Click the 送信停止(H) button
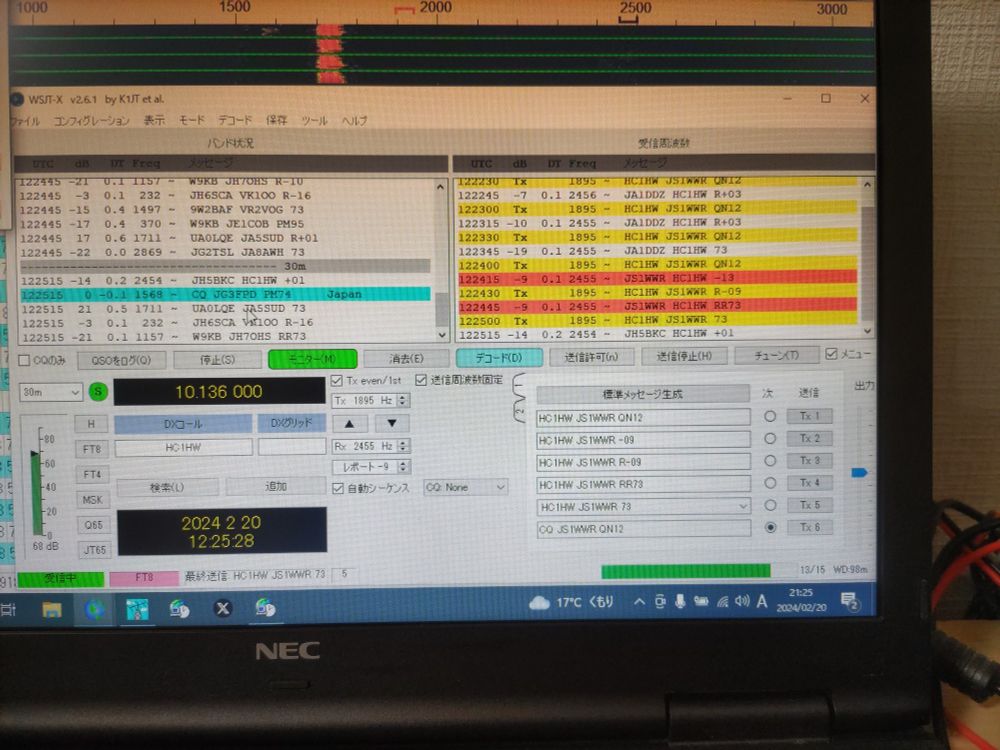 (x=684, y=356)
